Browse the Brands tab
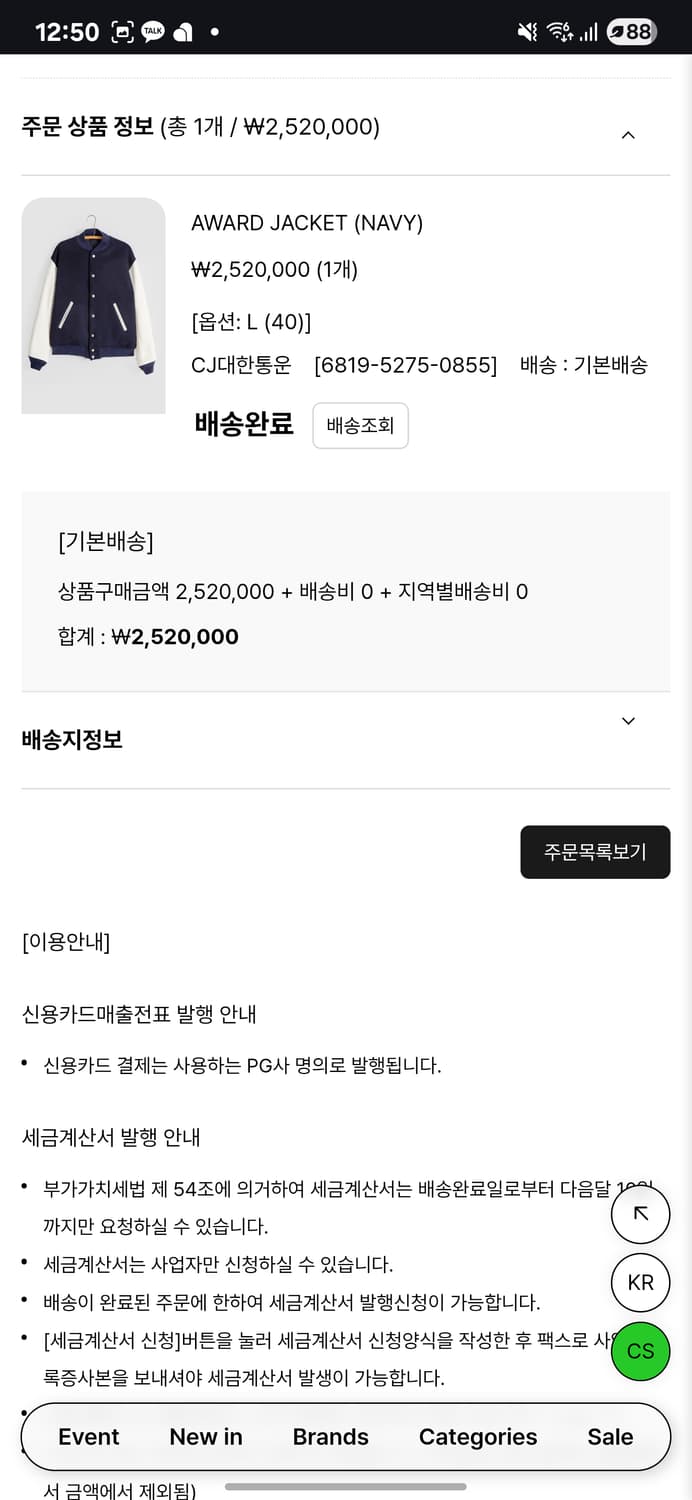Viewport: 692px width, 1500px height. (330, 1437)
